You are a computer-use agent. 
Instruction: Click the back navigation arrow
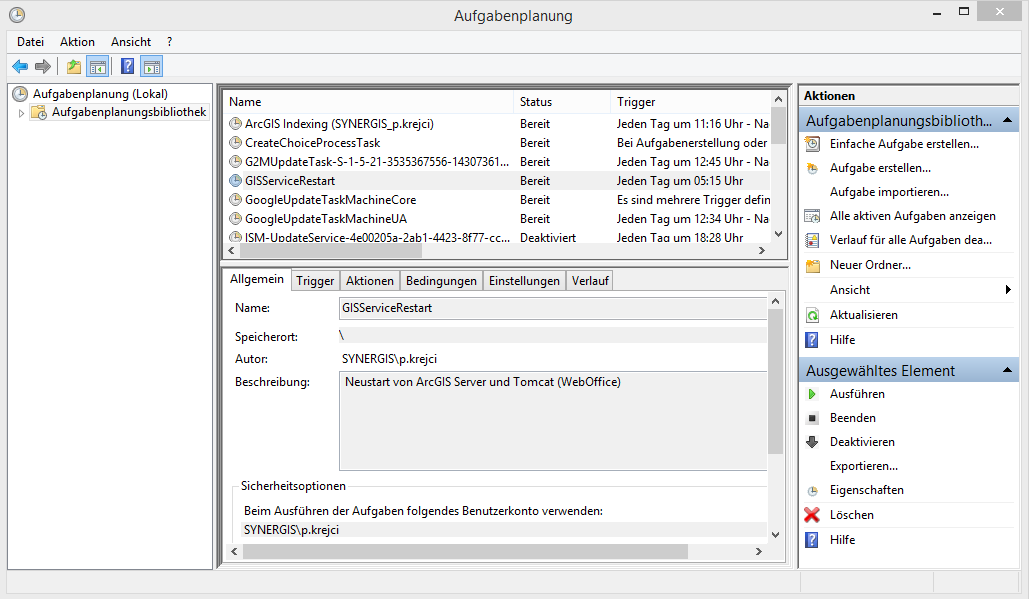pos(20,66)
